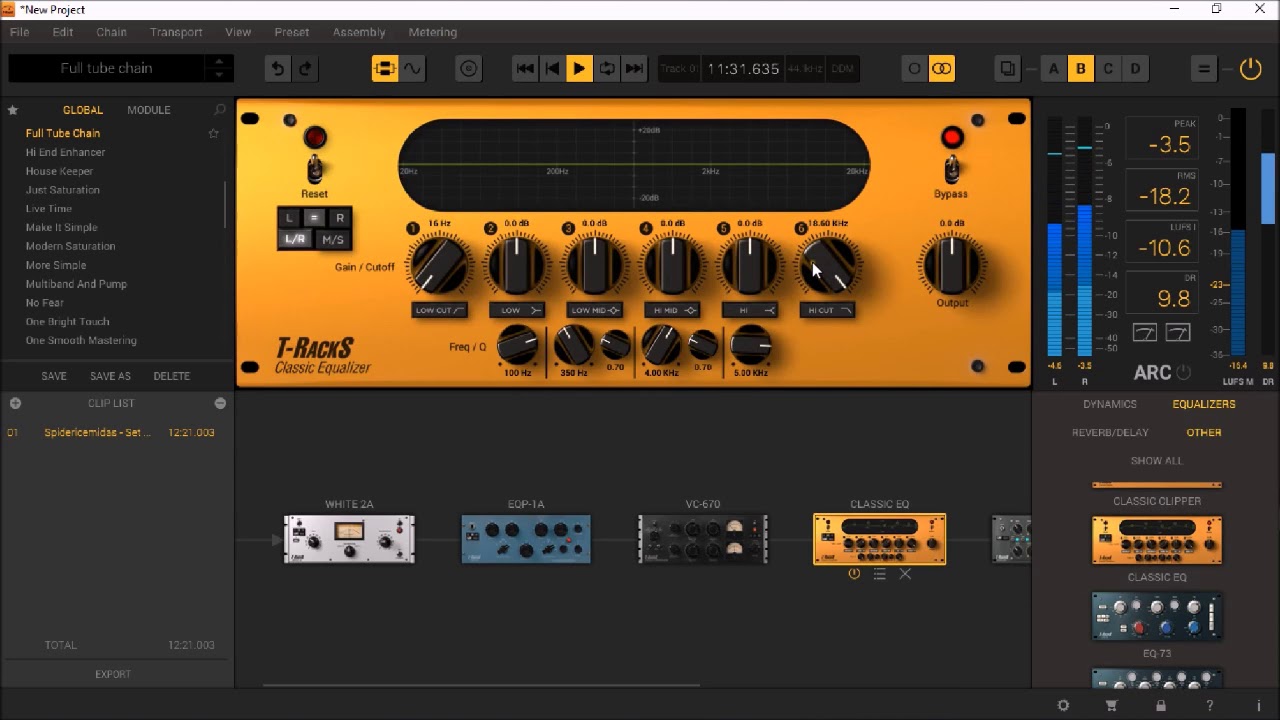Viewport: 1280px width, 720px height.
Task: Select M/S processing mode
Action: [333, 240]
